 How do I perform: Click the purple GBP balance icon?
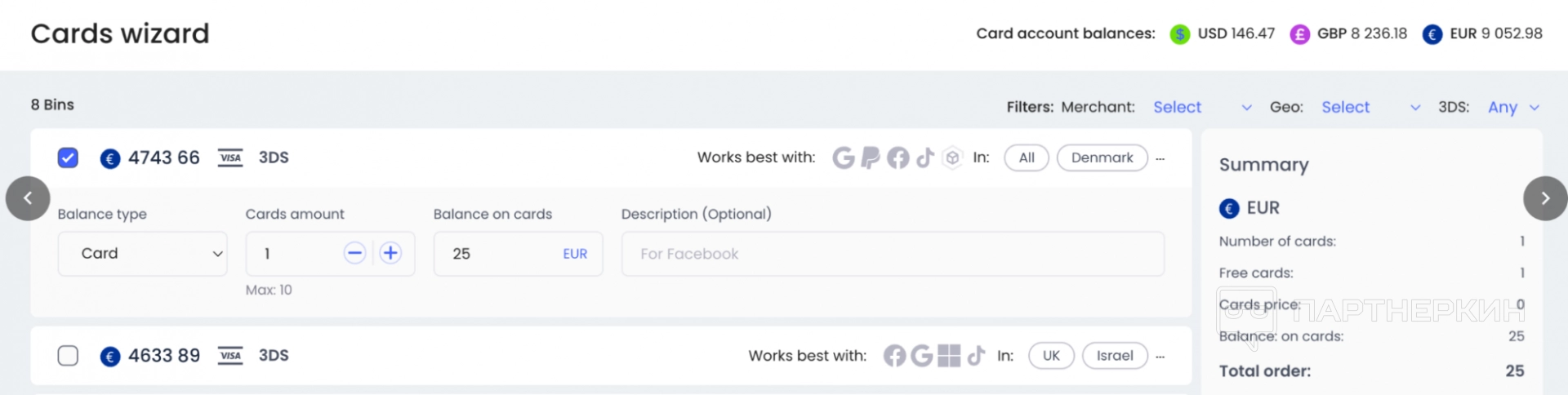point(1299,34)
